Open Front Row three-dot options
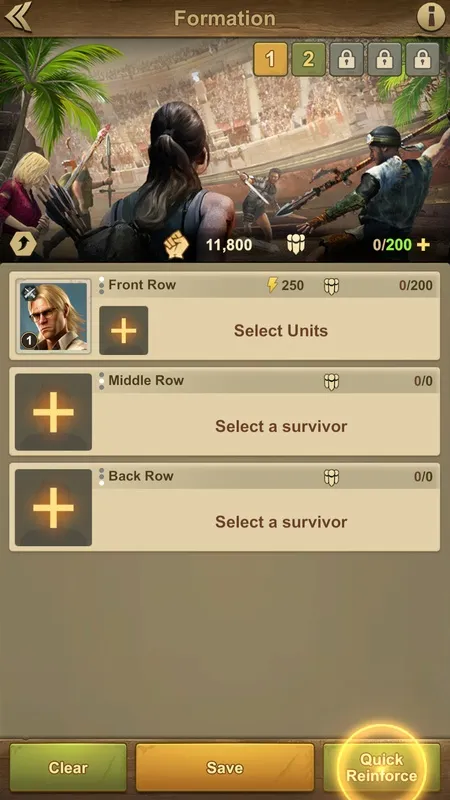 pos(102,285)
